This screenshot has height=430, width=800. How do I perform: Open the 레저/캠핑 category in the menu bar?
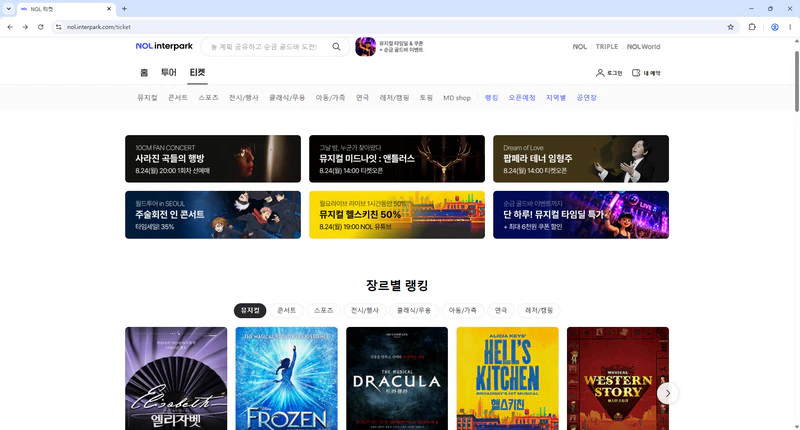click(394, 97)
